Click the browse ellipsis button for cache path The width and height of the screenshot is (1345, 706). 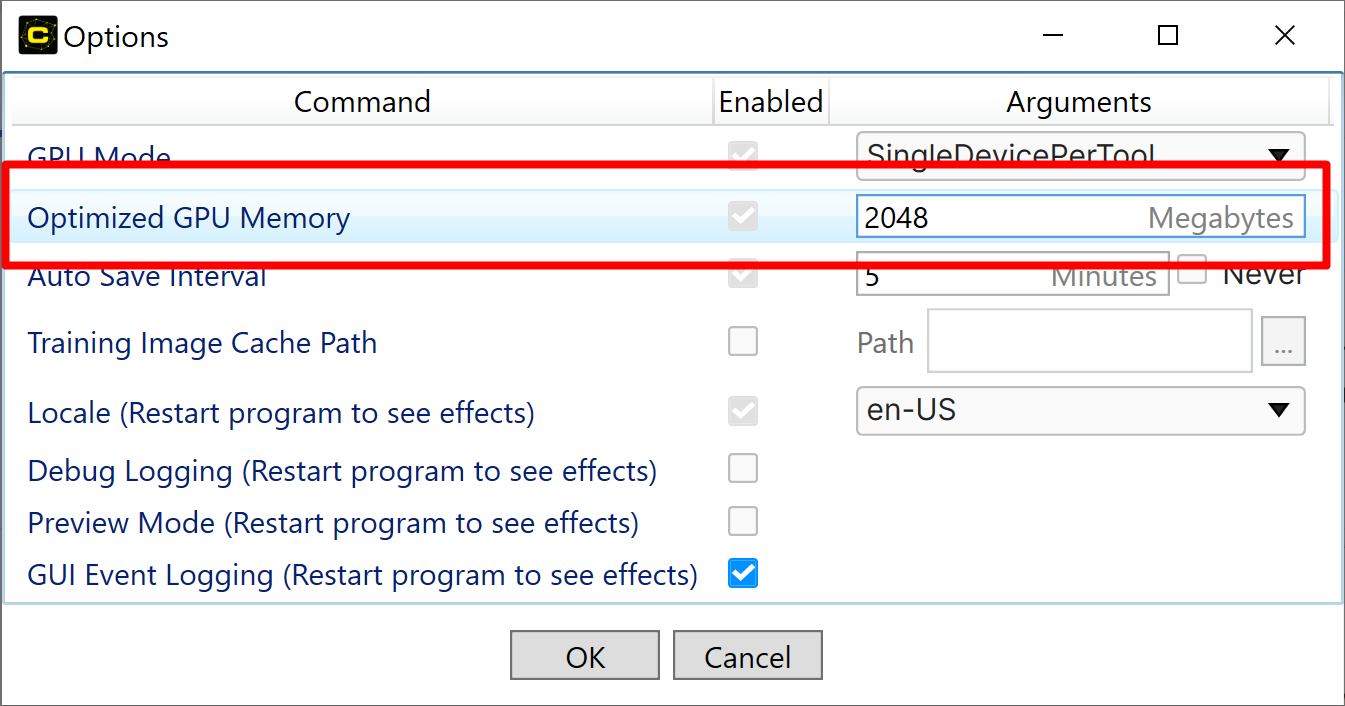[1283, 343]
